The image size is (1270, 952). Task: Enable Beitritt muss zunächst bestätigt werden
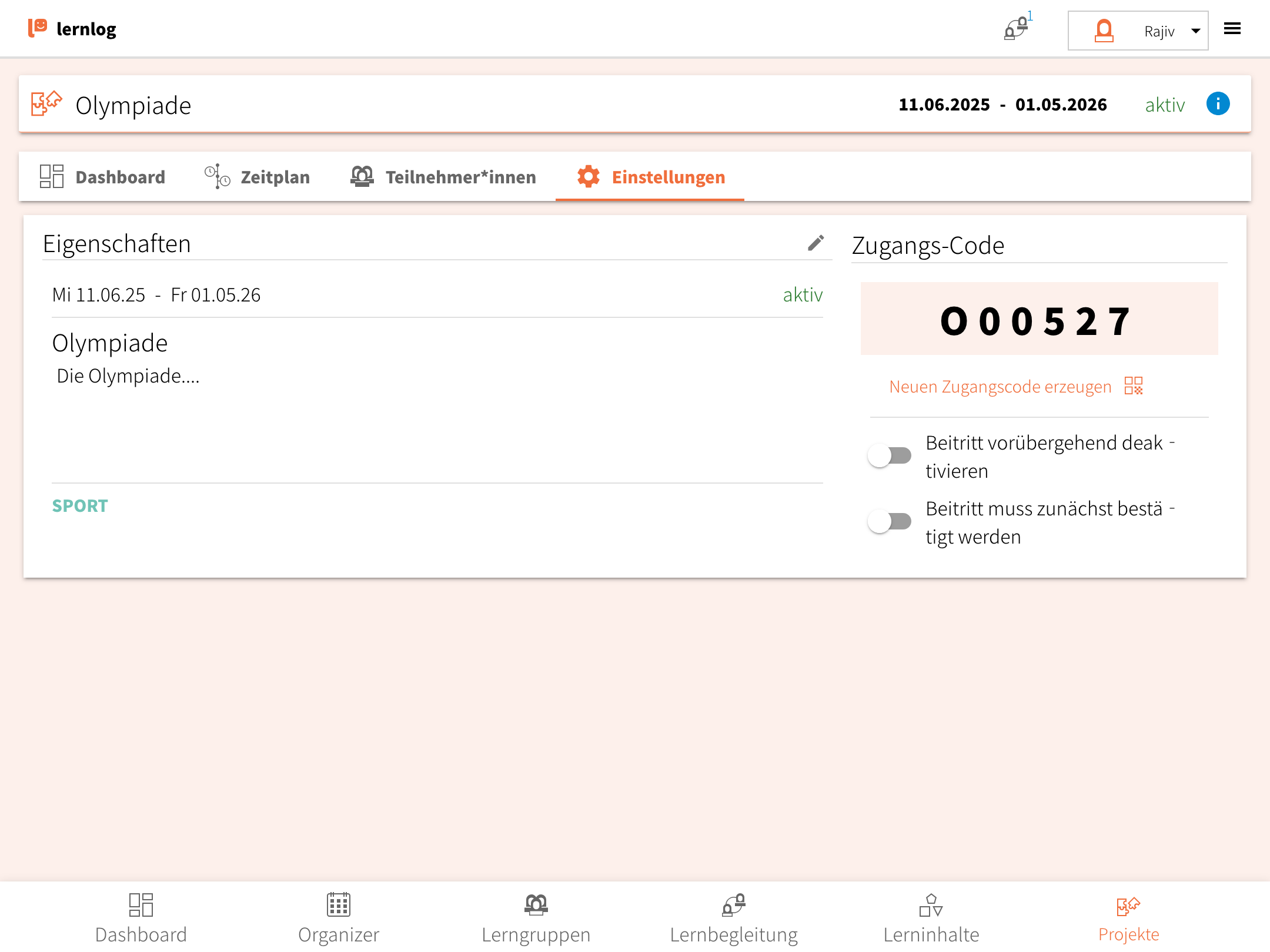890,522
